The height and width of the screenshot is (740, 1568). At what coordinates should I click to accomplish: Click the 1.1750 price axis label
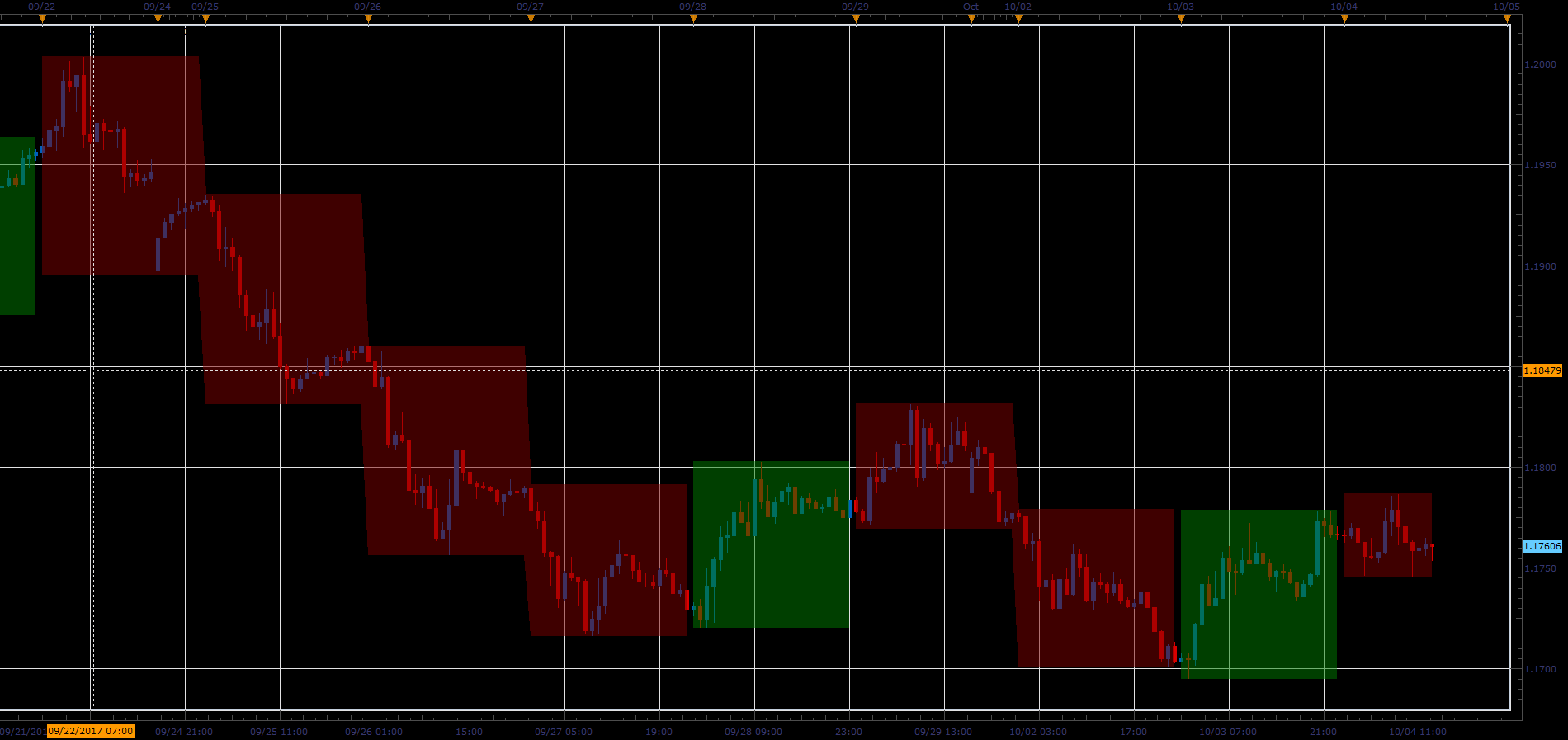(1540, 568)
